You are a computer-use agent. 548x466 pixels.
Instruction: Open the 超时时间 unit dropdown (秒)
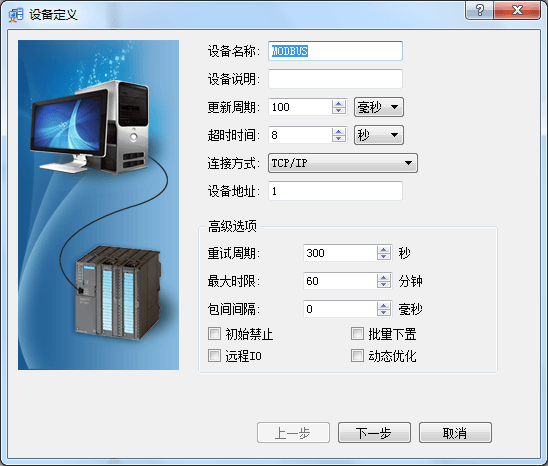point(379,135)
